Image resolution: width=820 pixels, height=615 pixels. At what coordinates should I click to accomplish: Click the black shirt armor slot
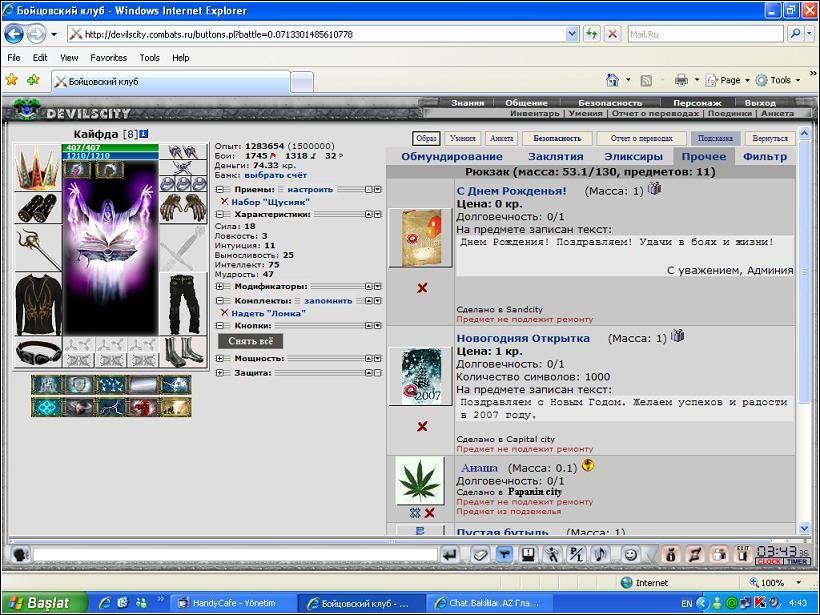pyautogui.click(x=38, y=304)
